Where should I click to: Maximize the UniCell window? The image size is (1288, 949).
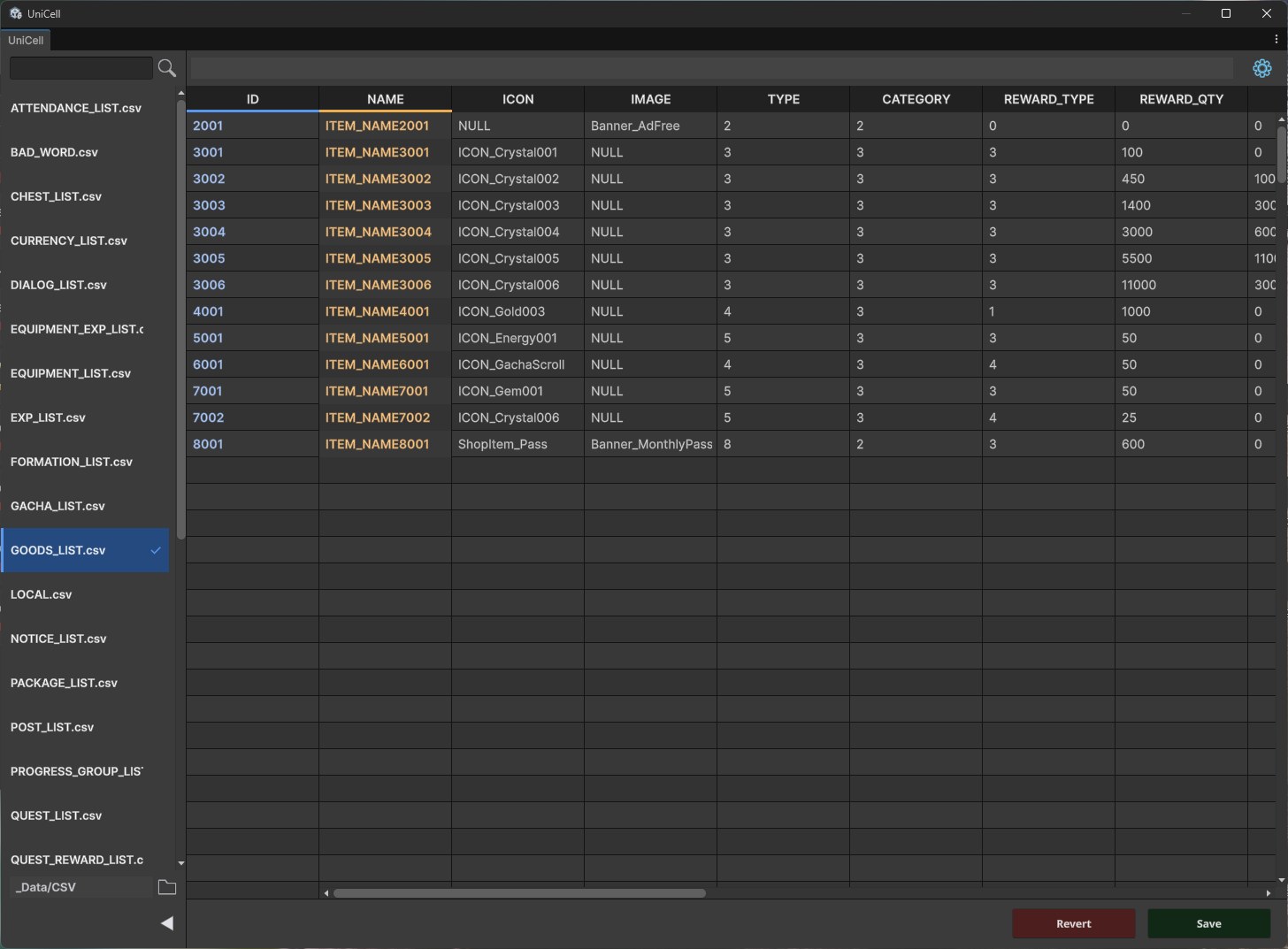(x=1225, y=13)
